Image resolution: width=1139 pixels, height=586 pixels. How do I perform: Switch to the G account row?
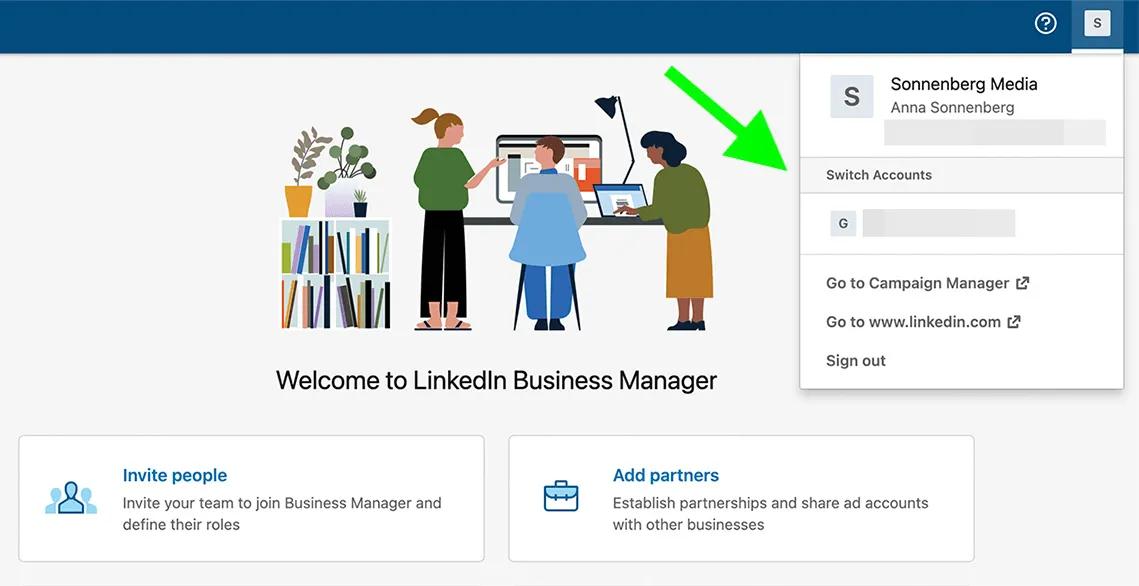938,223
